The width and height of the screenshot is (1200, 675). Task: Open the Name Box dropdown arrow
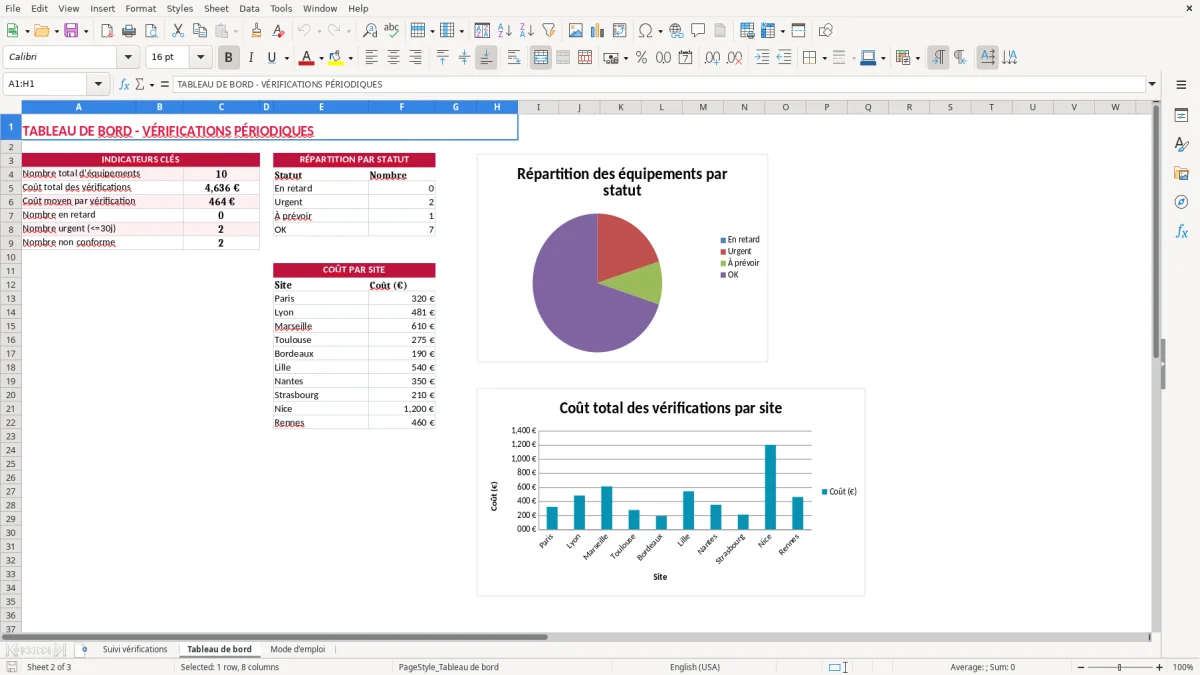click(98, 84)
